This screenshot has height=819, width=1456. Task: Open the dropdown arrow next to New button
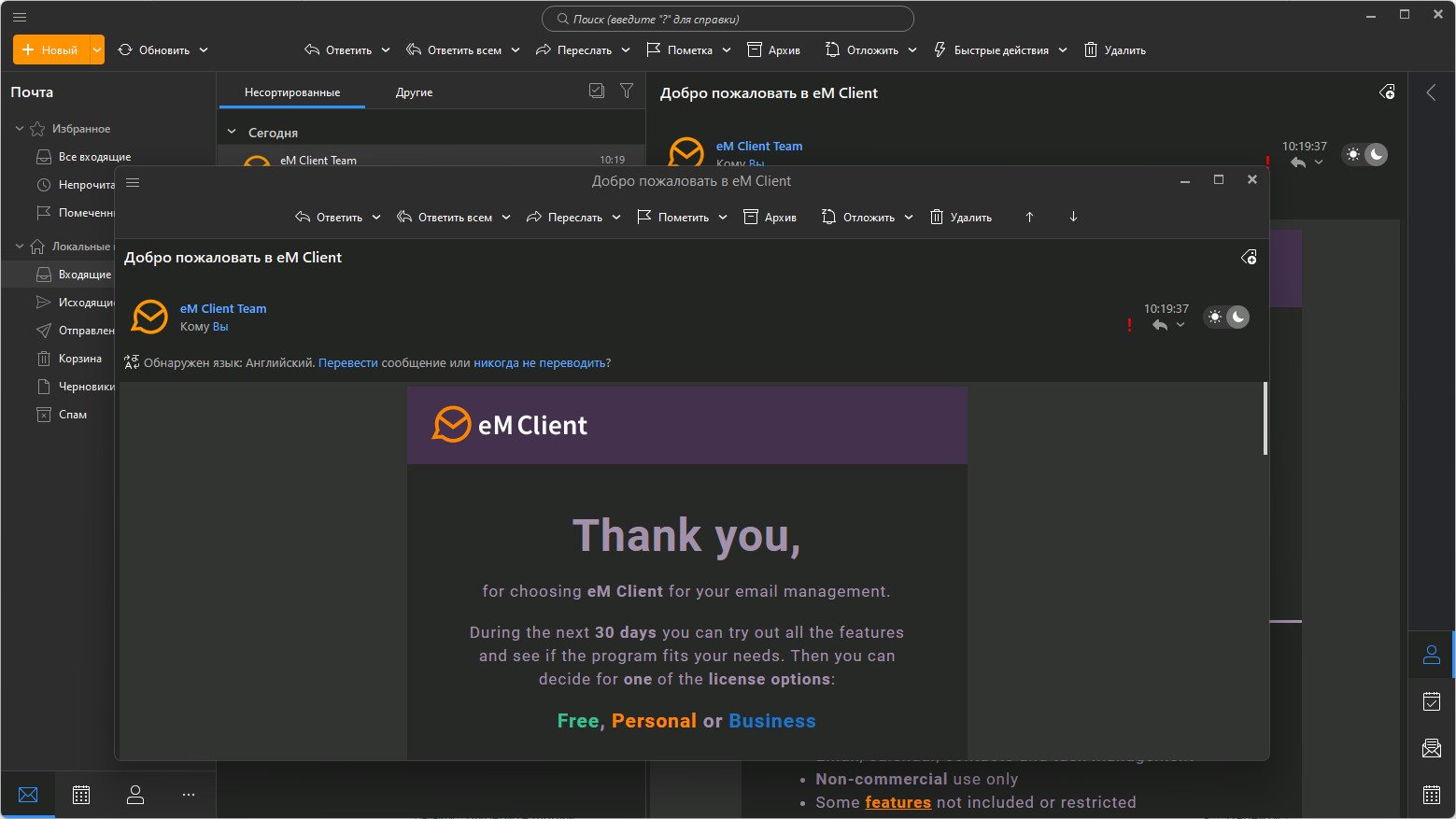(97, 49)
